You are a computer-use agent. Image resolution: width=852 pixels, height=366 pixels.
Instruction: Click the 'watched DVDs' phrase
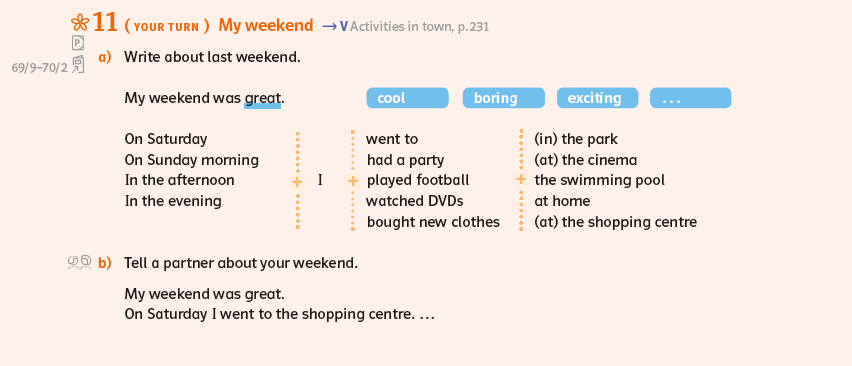tap(415, 201)
